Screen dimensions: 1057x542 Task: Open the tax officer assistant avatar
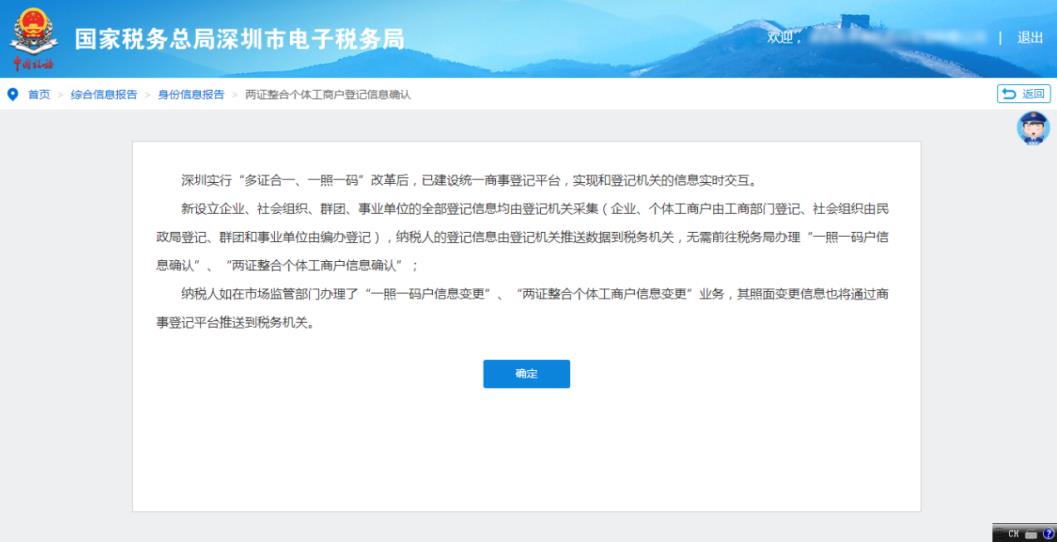[x=1033, y=128]
